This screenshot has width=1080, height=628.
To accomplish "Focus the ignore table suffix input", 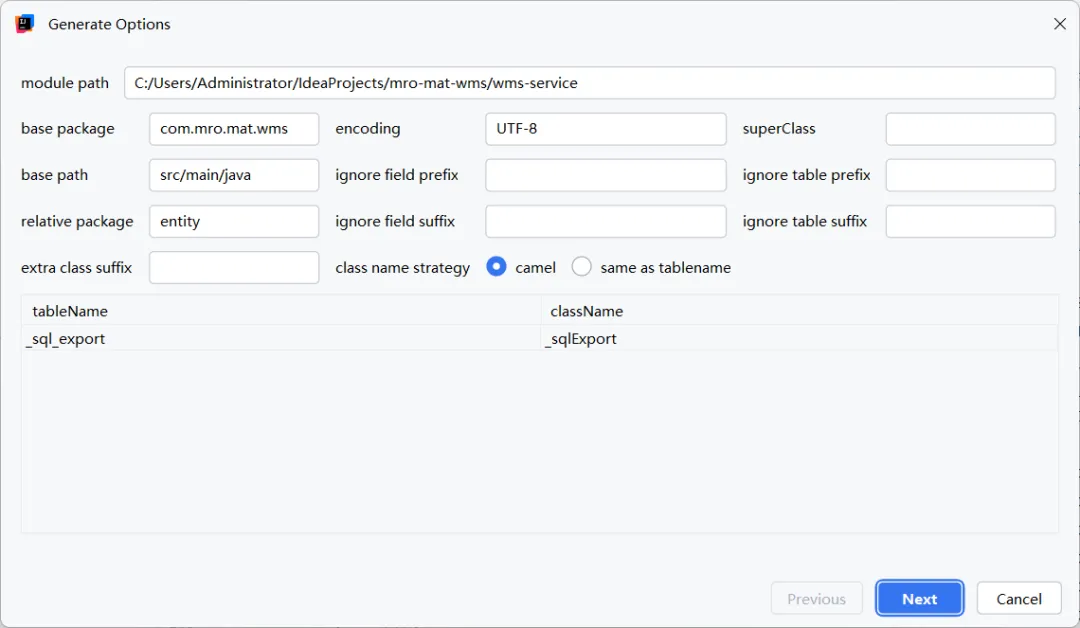I will [x=970, y=221].
